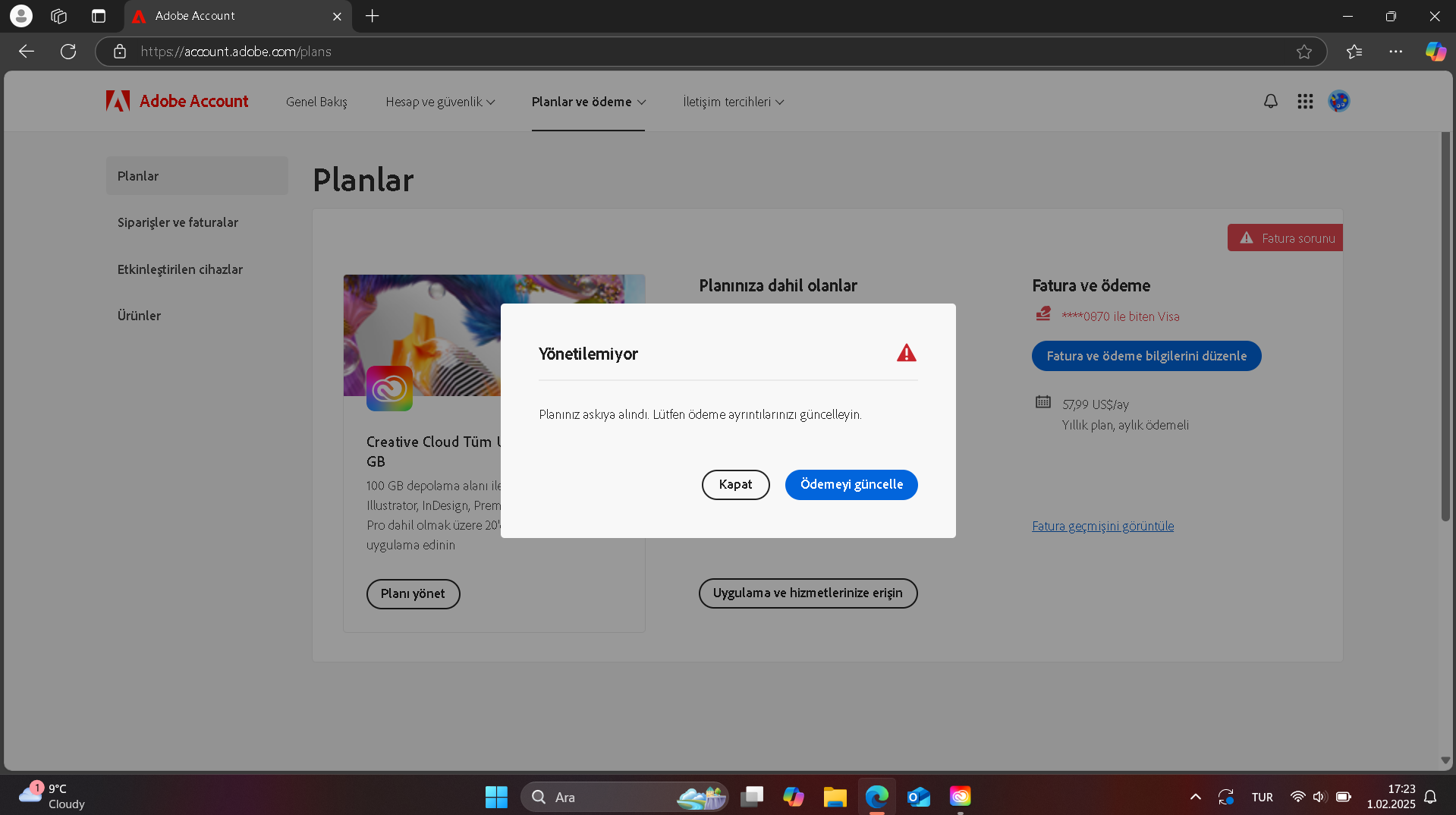Open Copilot in the browser toolbar
The height and width of the screenshot is (815, 1456).
pos(1436,52)
